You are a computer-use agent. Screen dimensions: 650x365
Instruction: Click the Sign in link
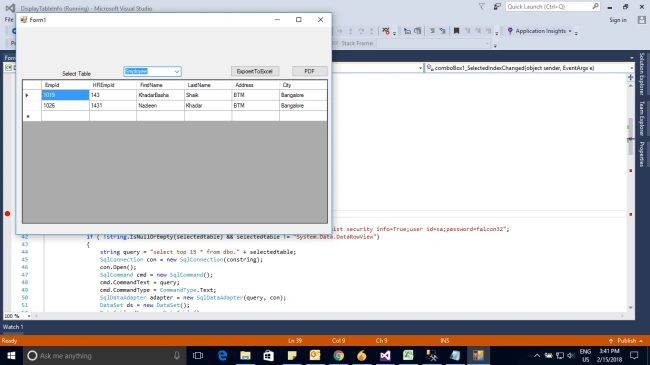618,20
